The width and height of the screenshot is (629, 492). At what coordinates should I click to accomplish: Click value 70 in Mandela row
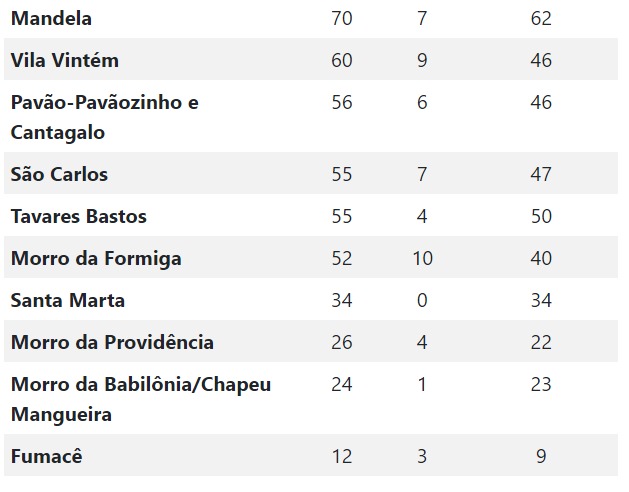tap(342, 18)
